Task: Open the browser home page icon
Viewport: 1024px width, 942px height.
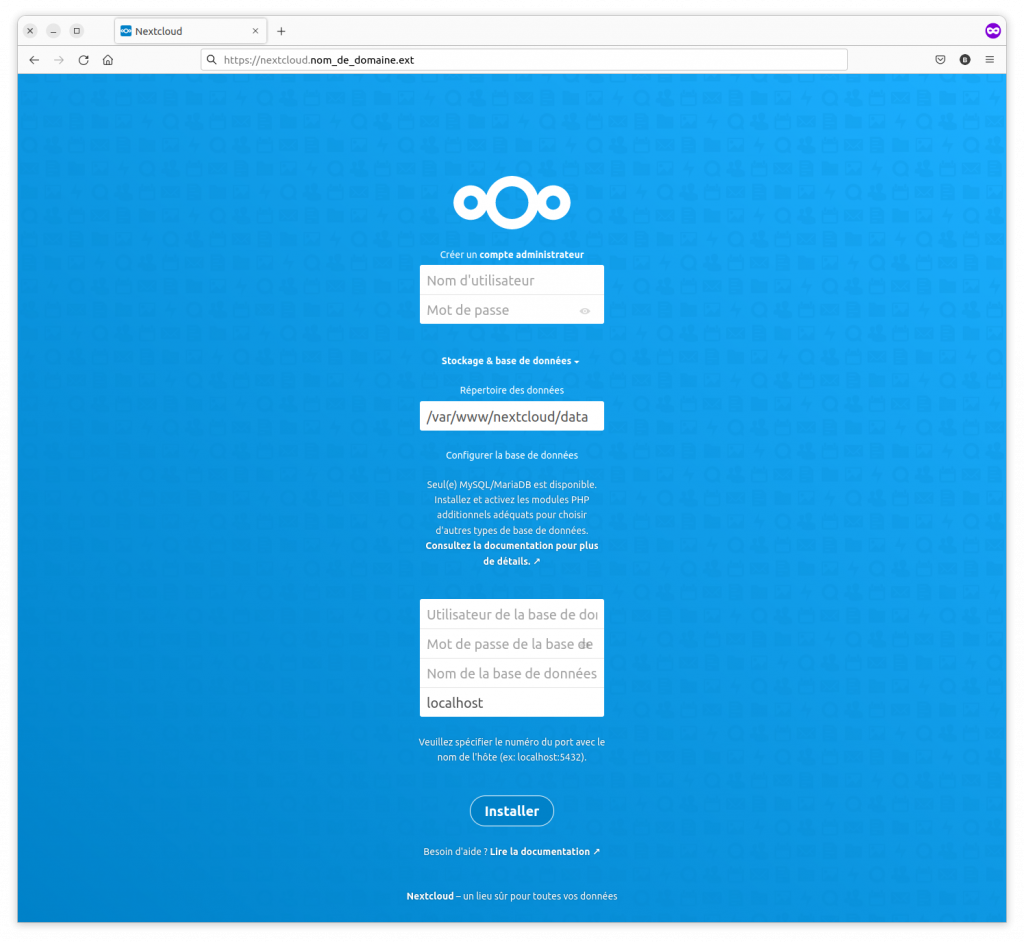Action: [108, 60]
